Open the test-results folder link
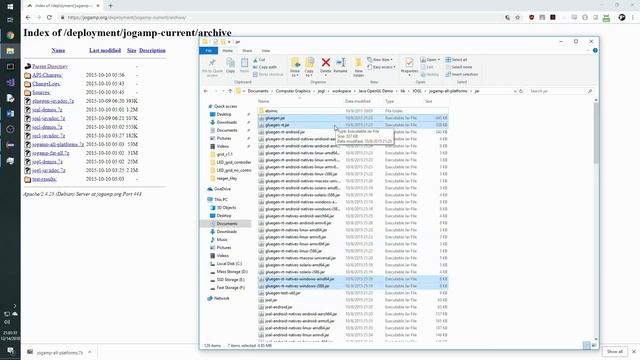640x360 pixels. point(44,179)
